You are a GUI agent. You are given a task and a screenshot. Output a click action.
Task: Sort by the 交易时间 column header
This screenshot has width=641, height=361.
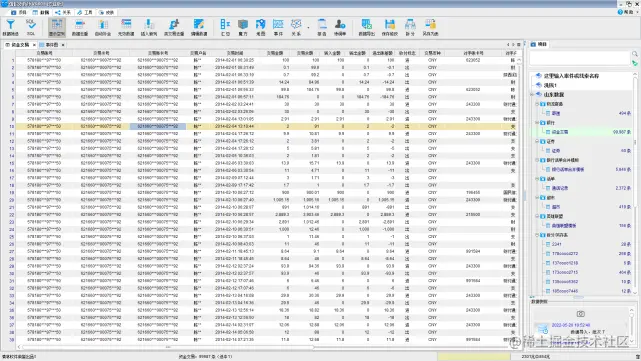point(235,53)
